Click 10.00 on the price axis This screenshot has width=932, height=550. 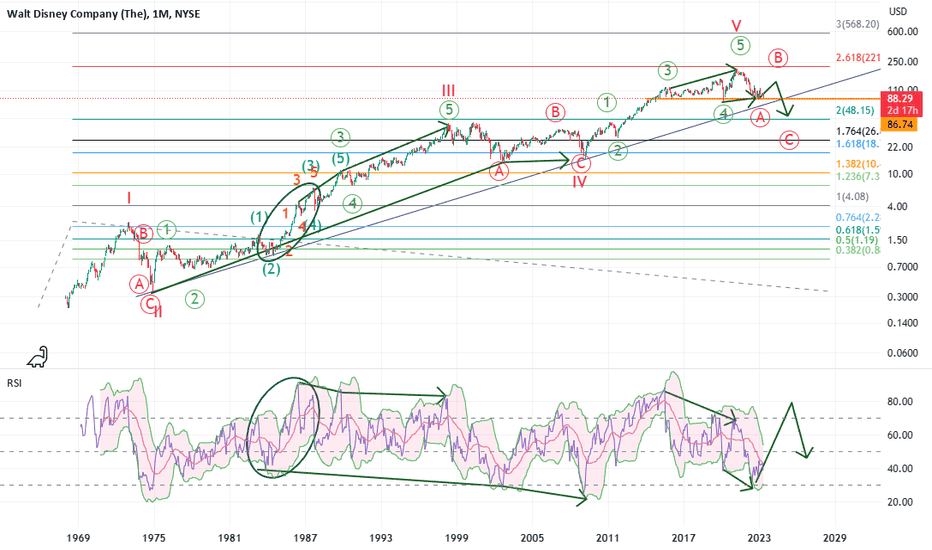pos(899,174)
